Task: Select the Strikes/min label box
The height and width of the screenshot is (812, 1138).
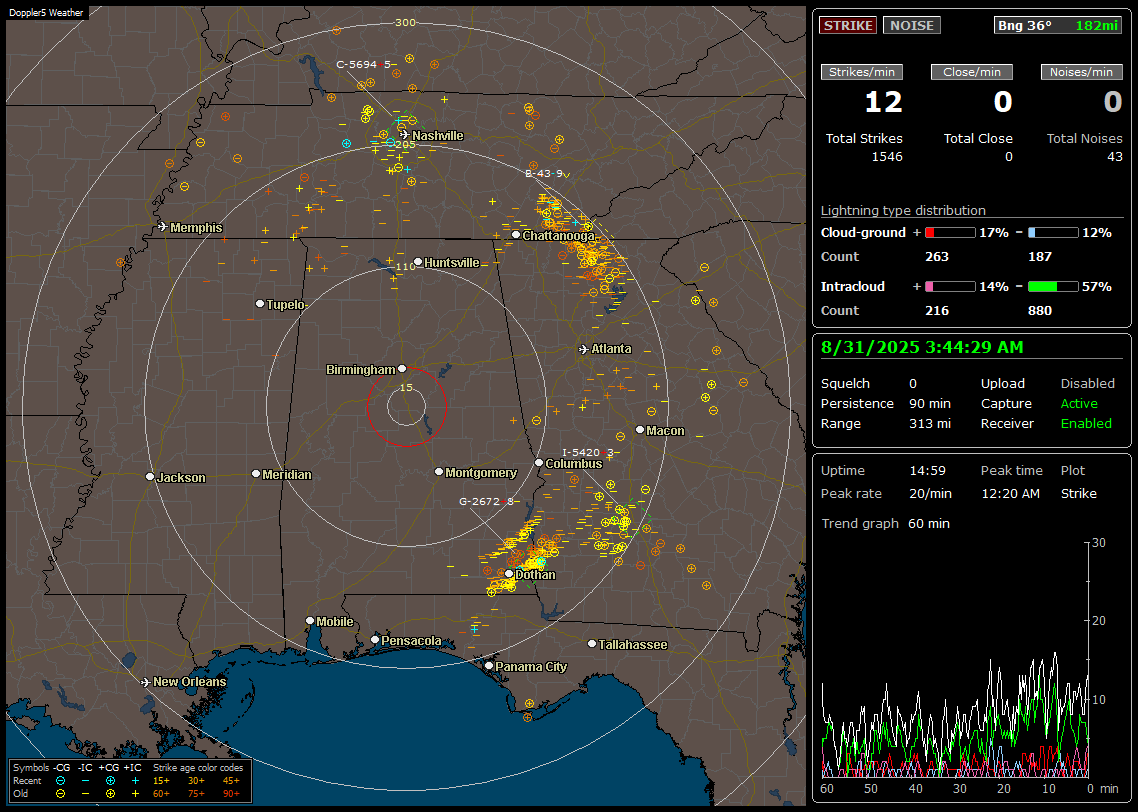Action: 861,72
